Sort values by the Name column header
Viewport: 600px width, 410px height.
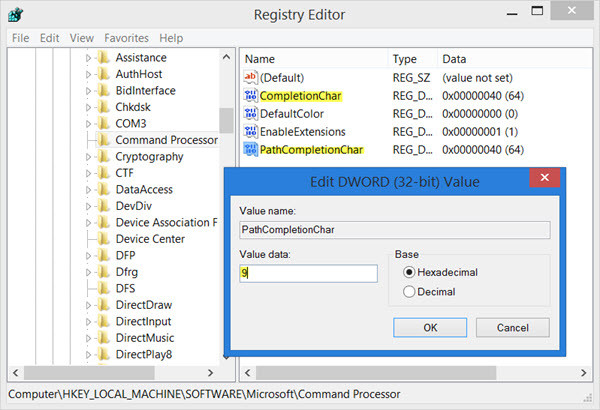pos(314,59)
